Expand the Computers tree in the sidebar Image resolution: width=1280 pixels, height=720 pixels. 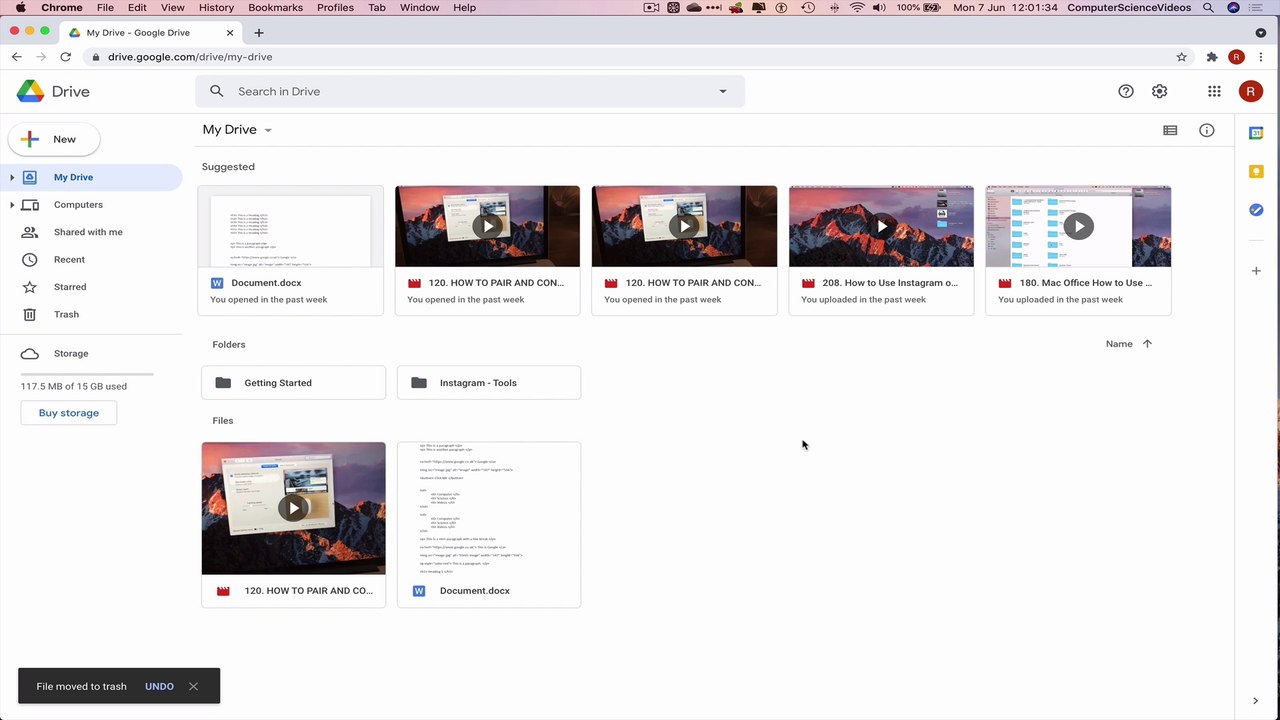click(x=12, y=205)
